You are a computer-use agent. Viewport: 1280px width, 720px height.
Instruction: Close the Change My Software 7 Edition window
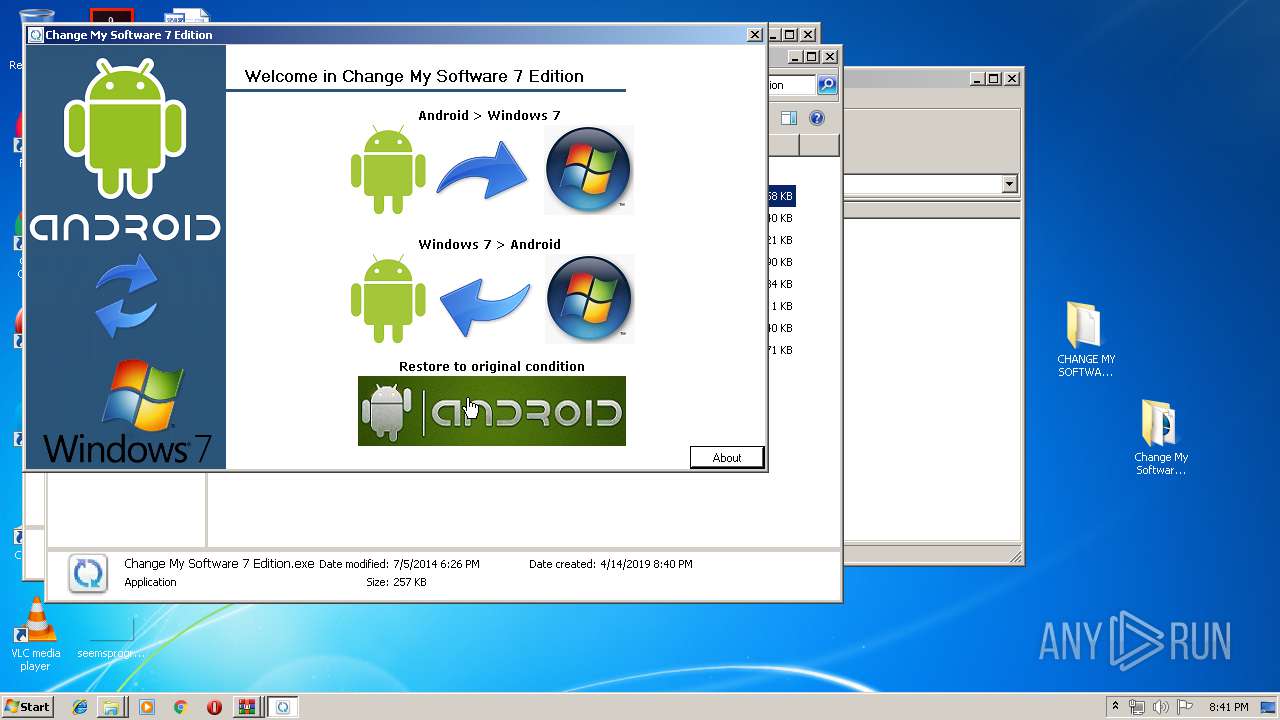[754, 35]
